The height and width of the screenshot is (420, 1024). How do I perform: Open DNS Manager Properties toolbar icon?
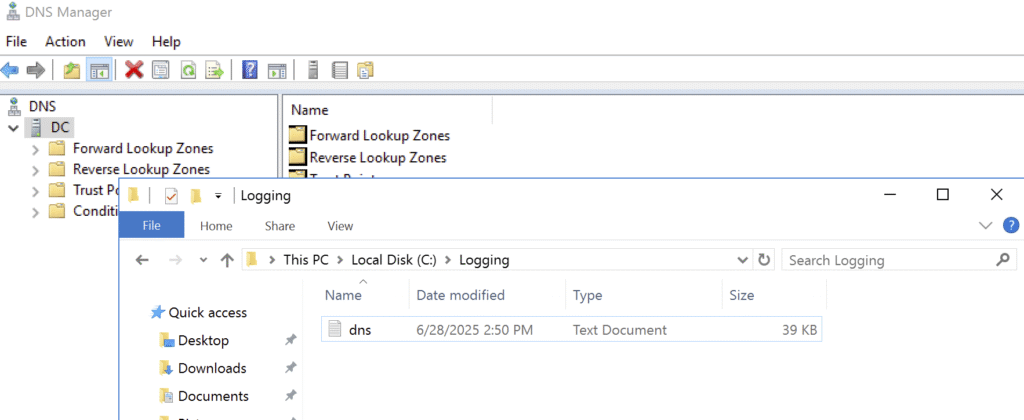[x=160, y=70]
